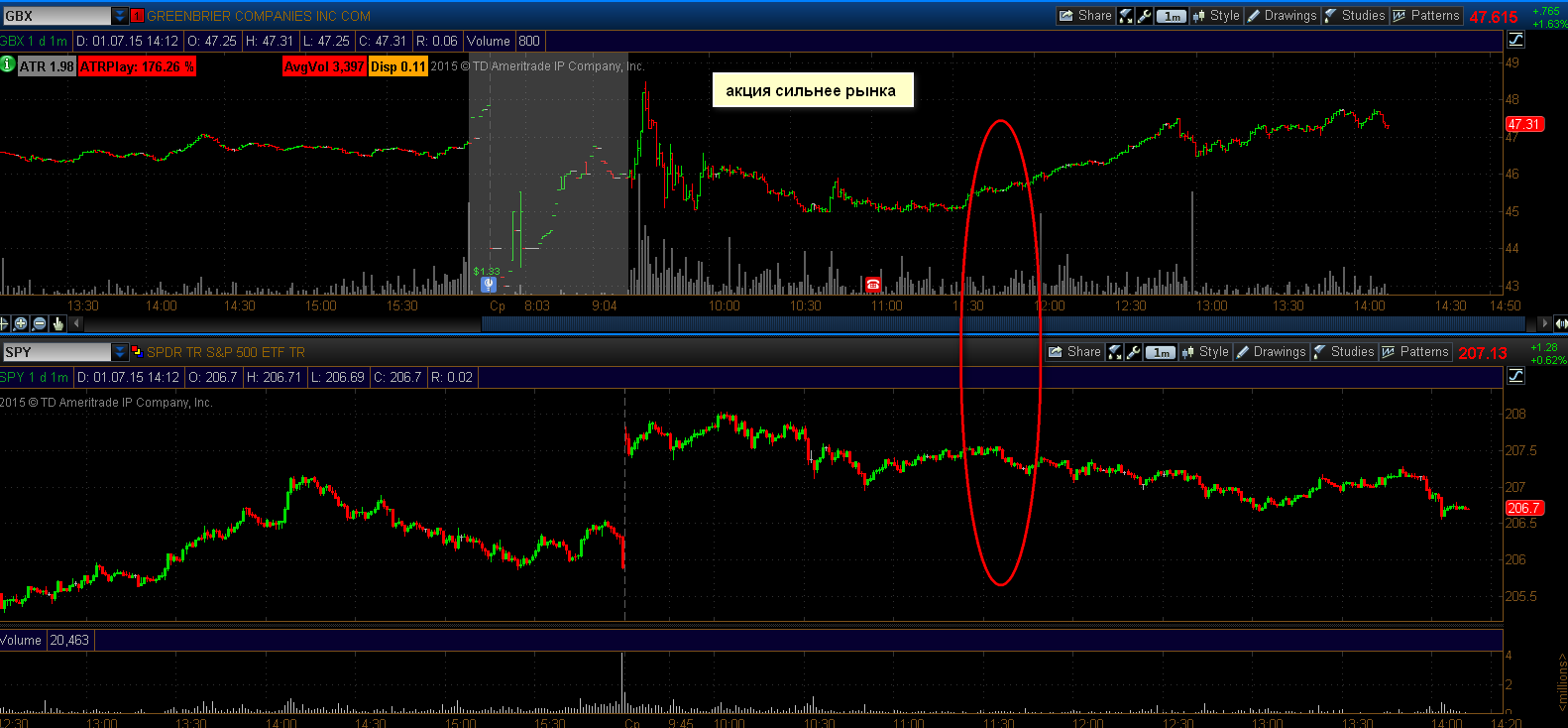1568x728 pixels.
Task: Click the GBX R: 0.06 value
Action: click(x=437, y=41)
